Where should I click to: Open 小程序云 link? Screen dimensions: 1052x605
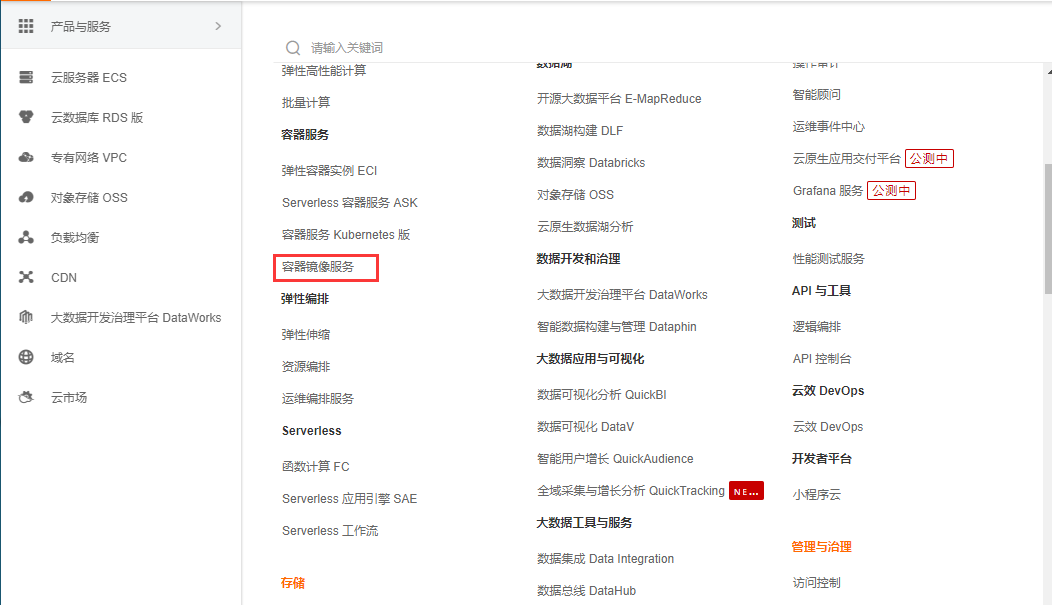[817, 495]
